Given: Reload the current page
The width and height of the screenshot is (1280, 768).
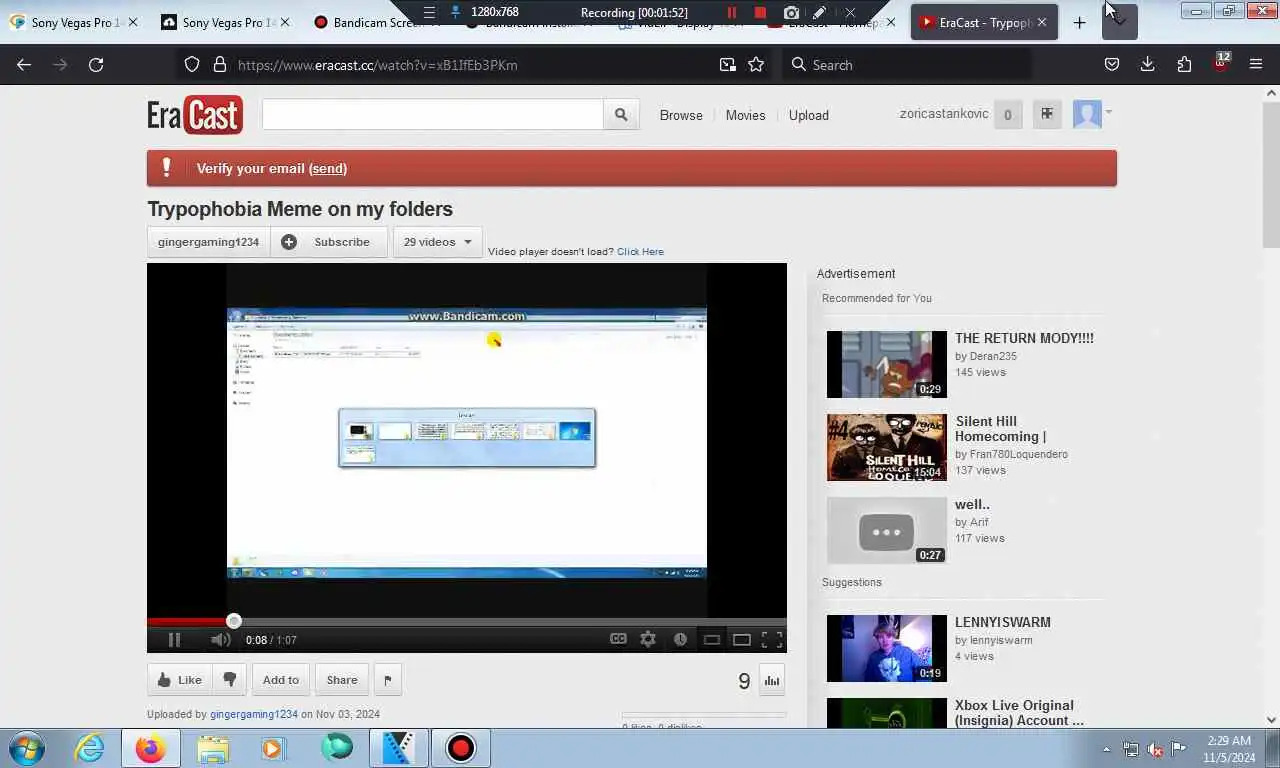Looking at the screenshot, I should pyautogui.click(x=96, y=65).
